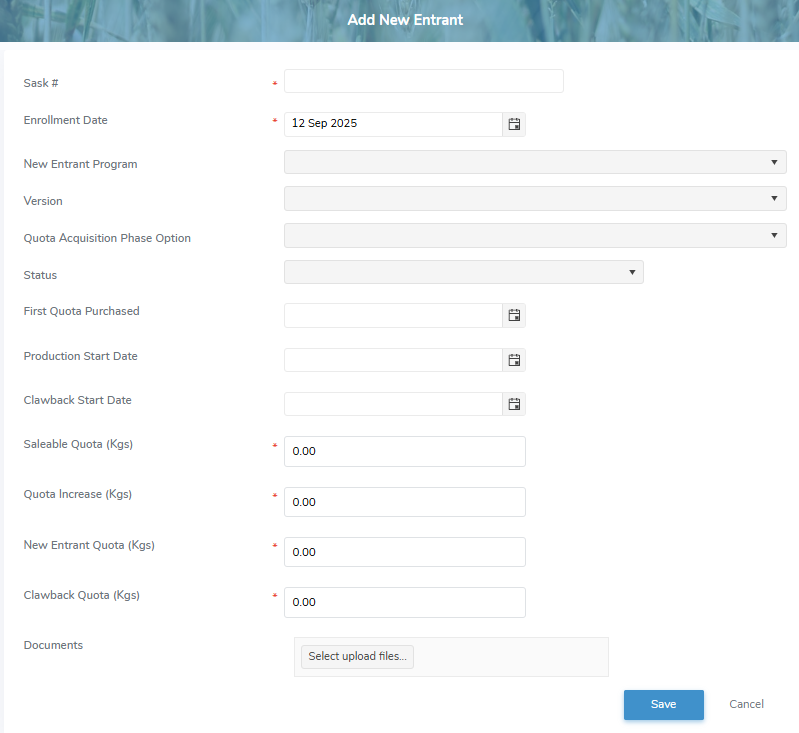Focus the Sask # input field
The image size is (799, 733).
click(x=423, y=81)
